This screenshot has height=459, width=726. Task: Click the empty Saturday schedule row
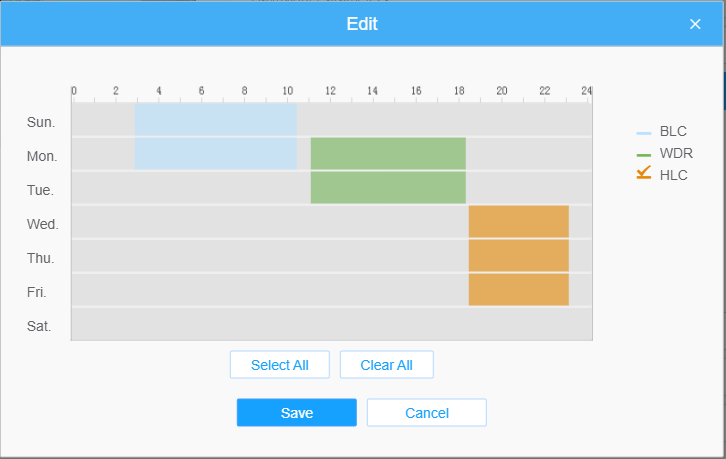coord(331,324)
